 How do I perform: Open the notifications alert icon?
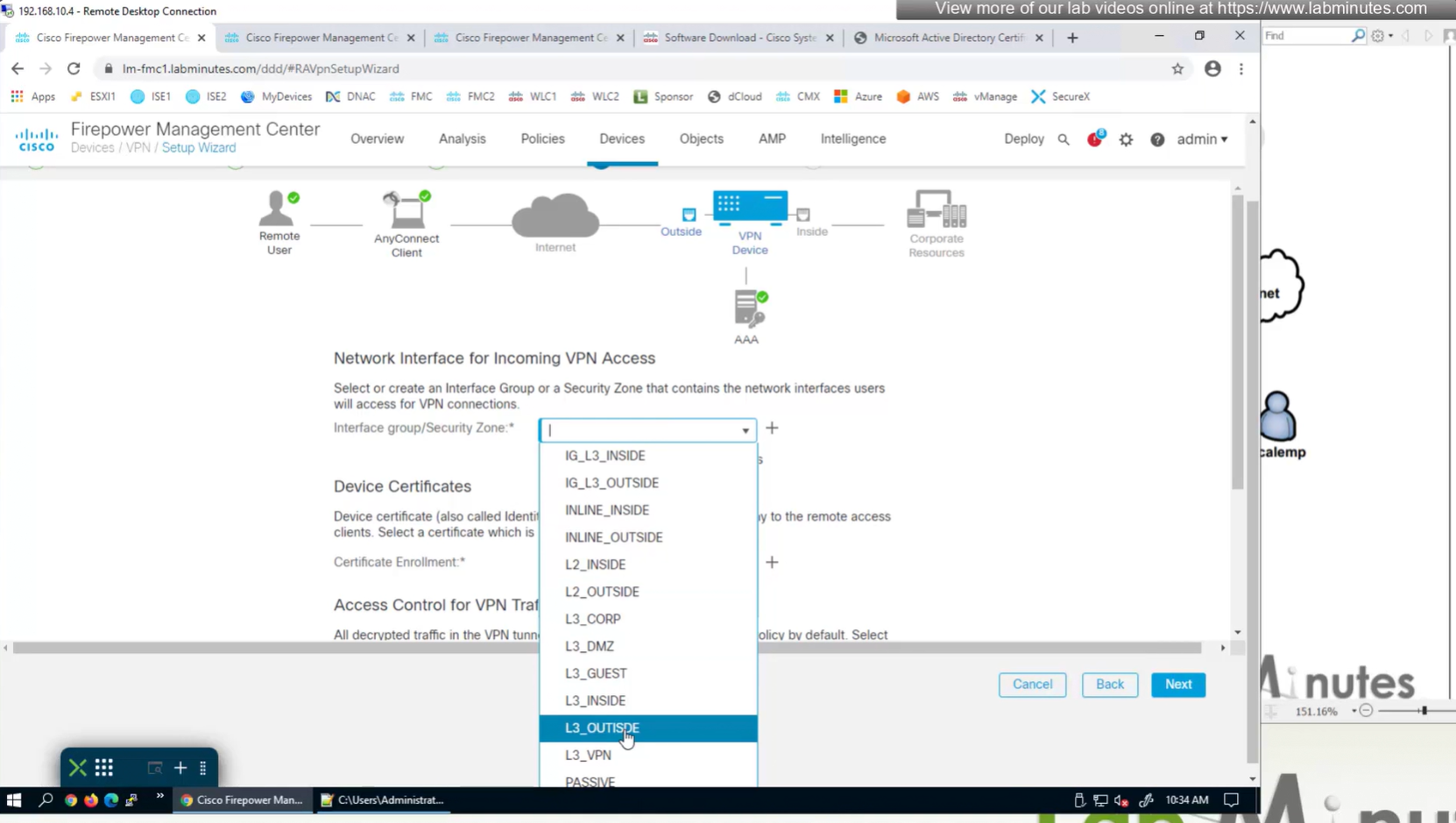click(x=1095, y=139)
